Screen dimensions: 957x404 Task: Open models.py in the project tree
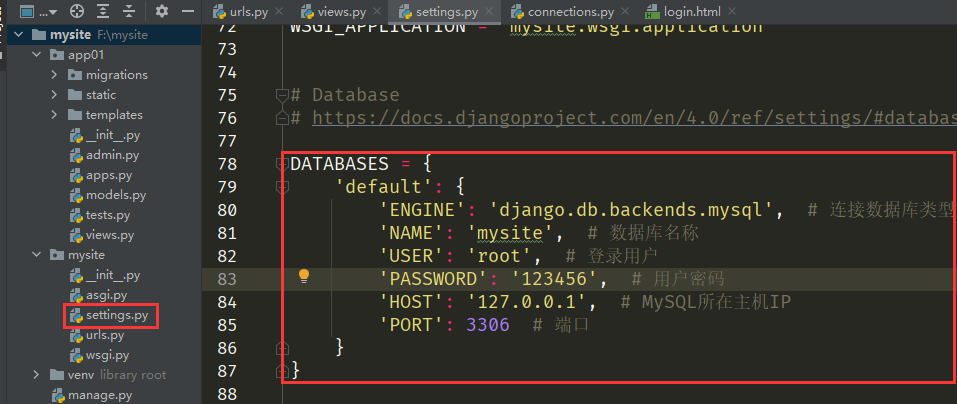pyautogui.click(x=115, y=195)
